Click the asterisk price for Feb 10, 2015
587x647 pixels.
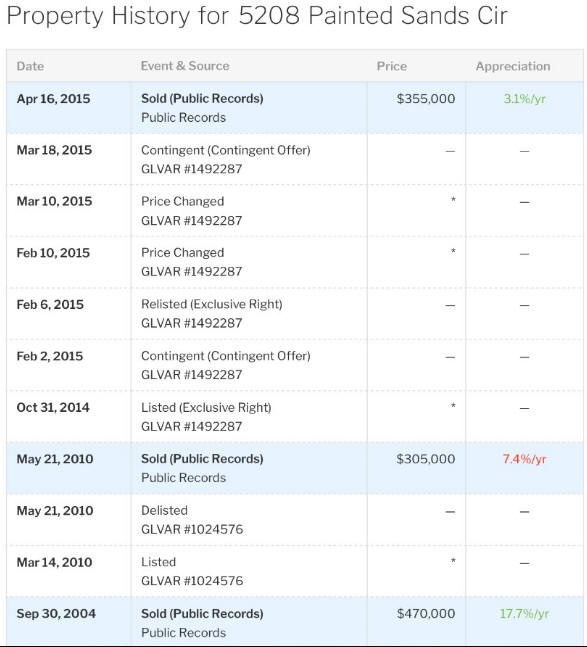tap(453, 251)
